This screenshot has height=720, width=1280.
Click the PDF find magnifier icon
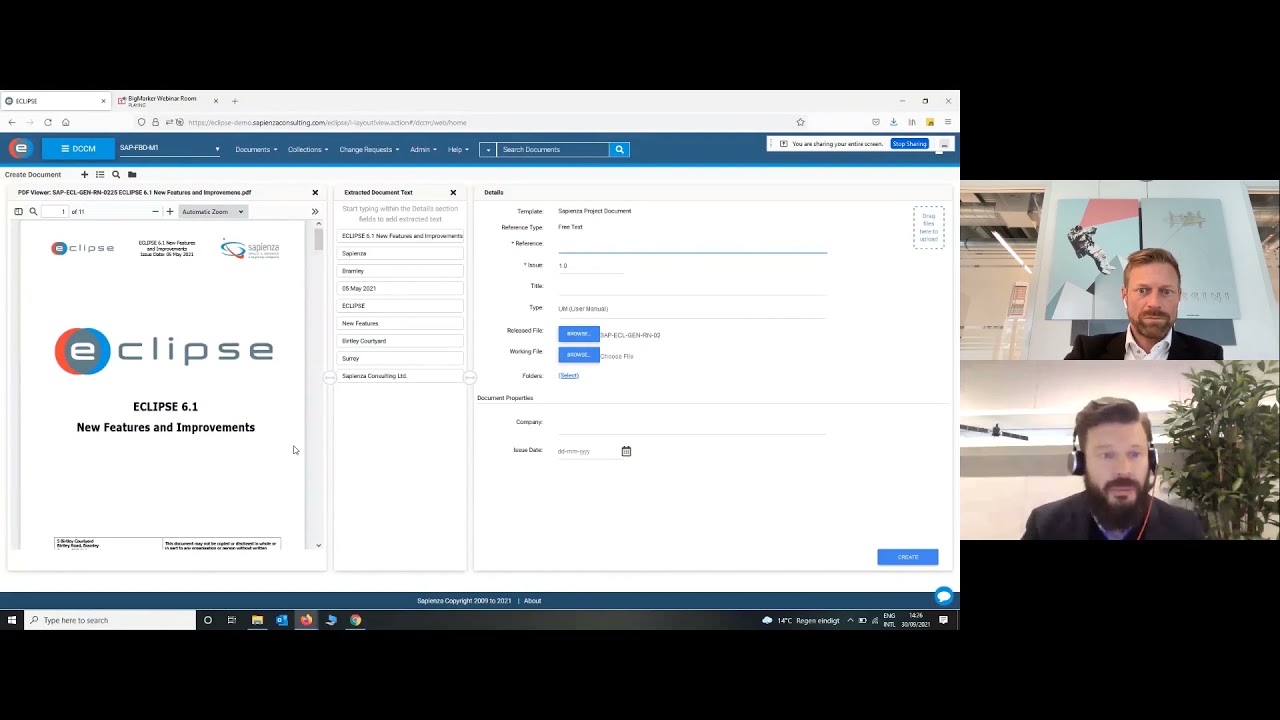(x=33, y=212)
